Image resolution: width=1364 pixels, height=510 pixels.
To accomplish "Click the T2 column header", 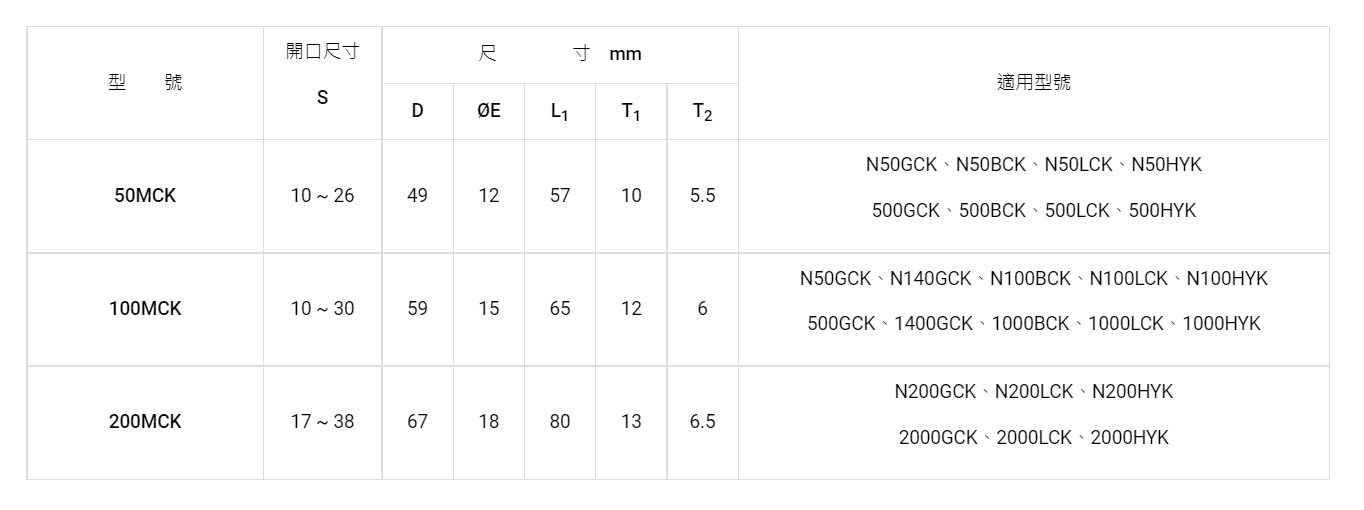I will (x=702, y=112).
